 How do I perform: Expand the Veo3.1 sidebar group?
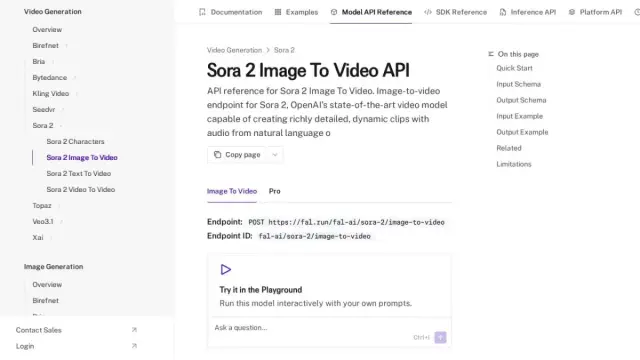pos(61,221)
